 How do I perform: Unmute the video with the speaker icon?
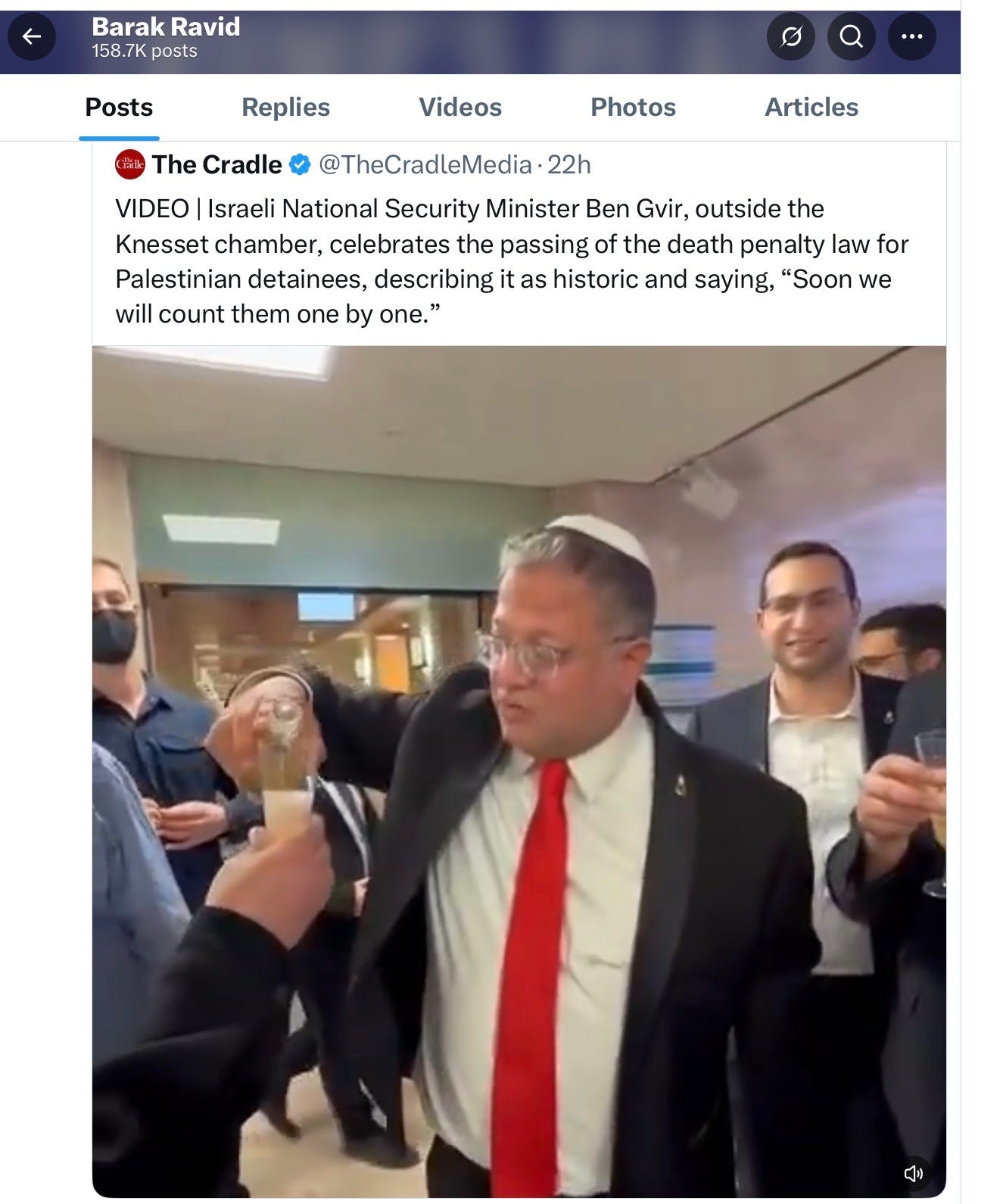(914, 1174)
